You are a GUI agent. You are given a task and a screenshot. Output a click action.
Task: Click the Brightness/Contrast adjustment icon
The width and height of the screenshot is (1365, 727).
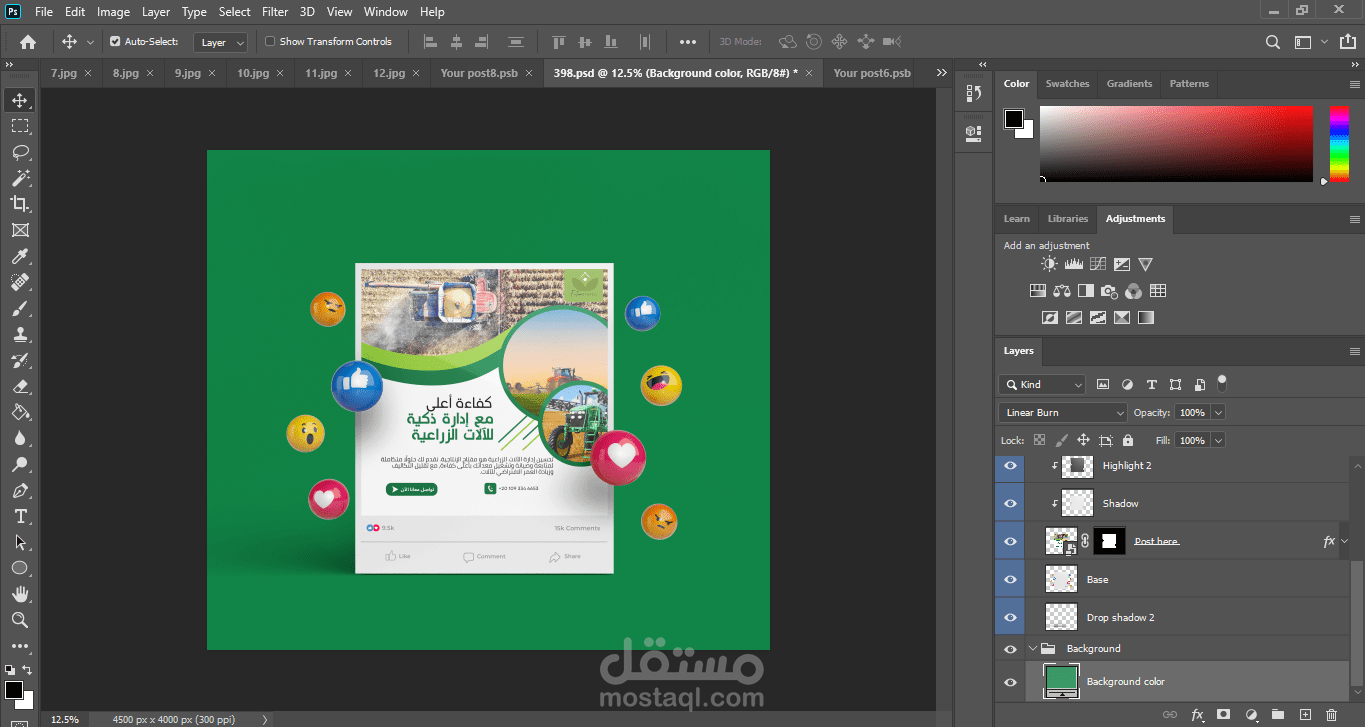pos(1049,265)
